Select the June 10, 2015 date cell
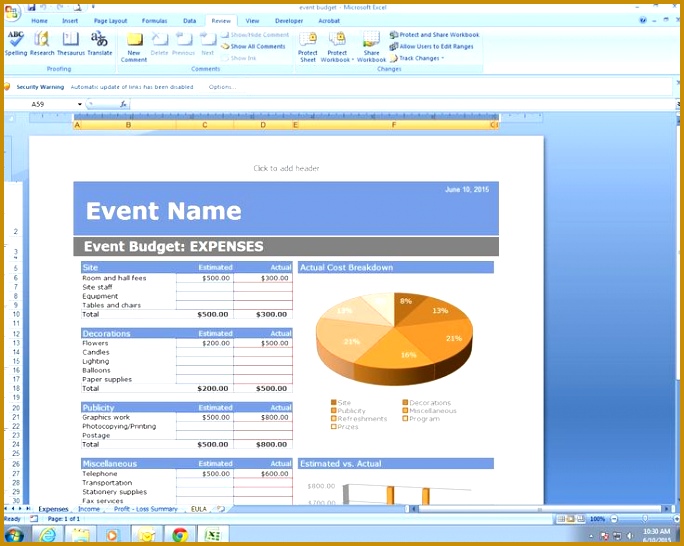Viewport: 684px width, 546px height. [467, 189]
